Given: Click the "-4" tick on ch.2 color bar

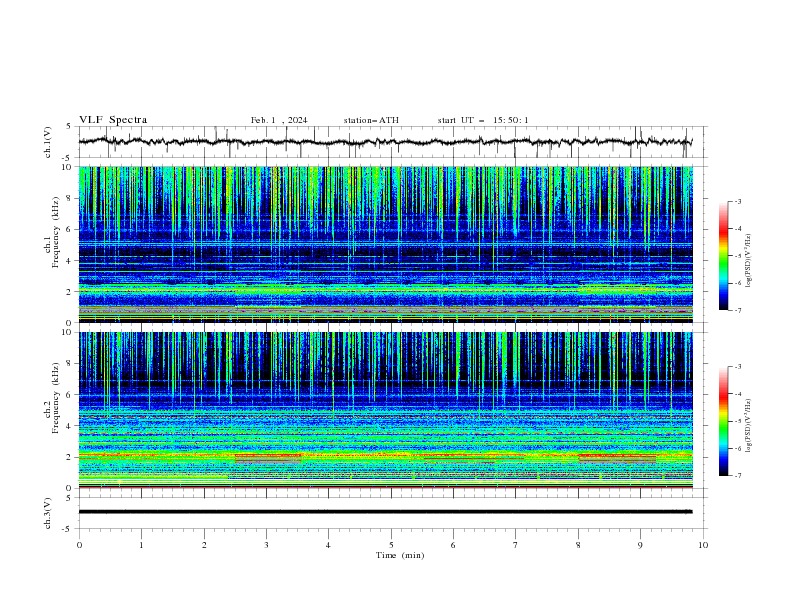Looking at the screenshot, I should pos(738,394).
